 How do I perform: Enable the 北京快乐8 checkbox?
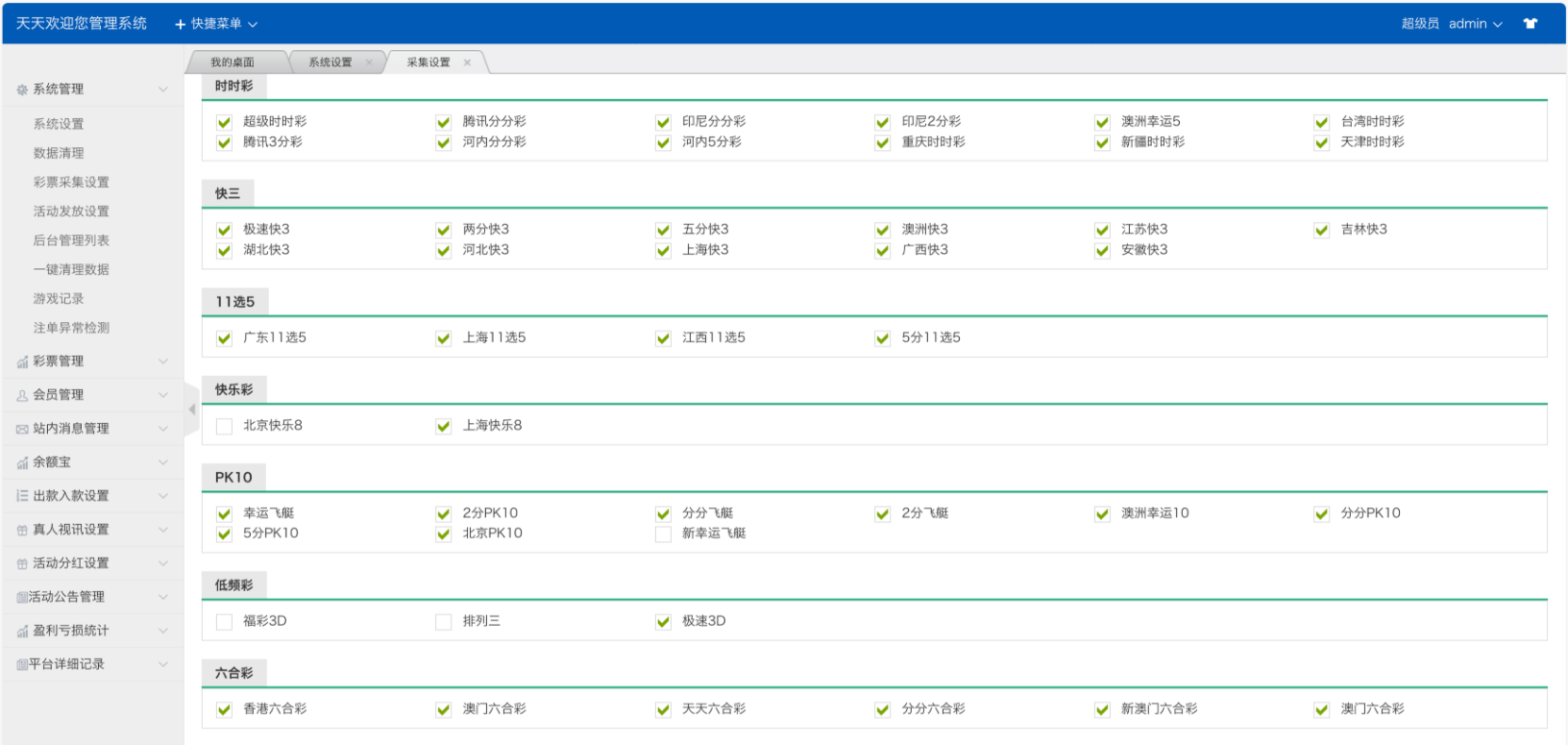click(224, 426)
